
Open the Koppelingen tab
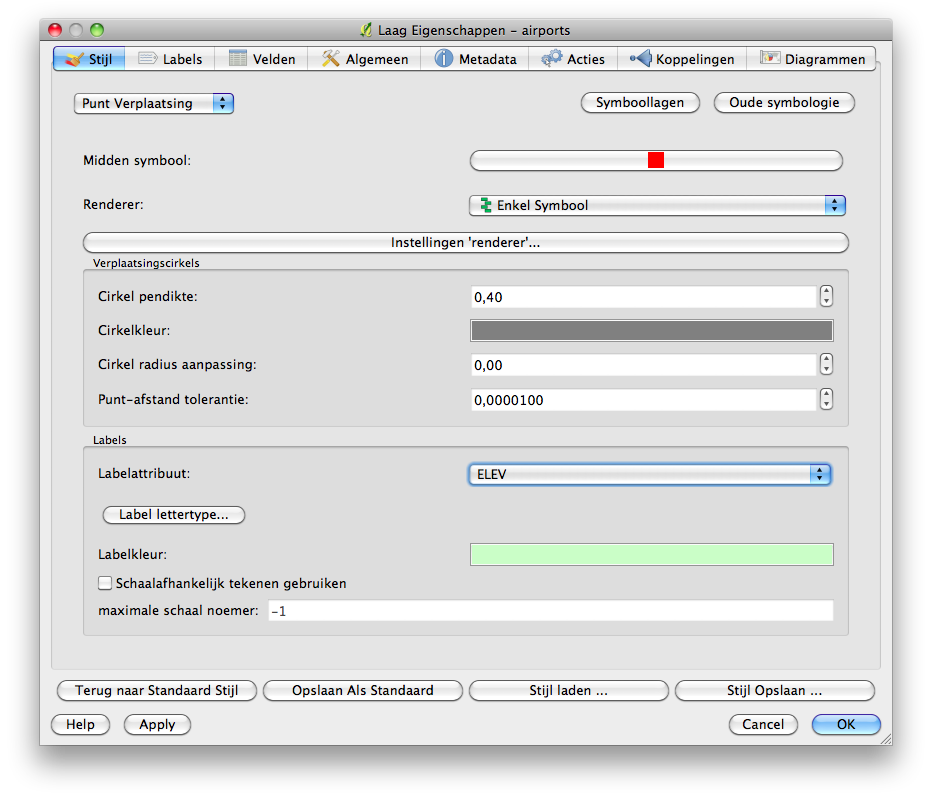682,59
